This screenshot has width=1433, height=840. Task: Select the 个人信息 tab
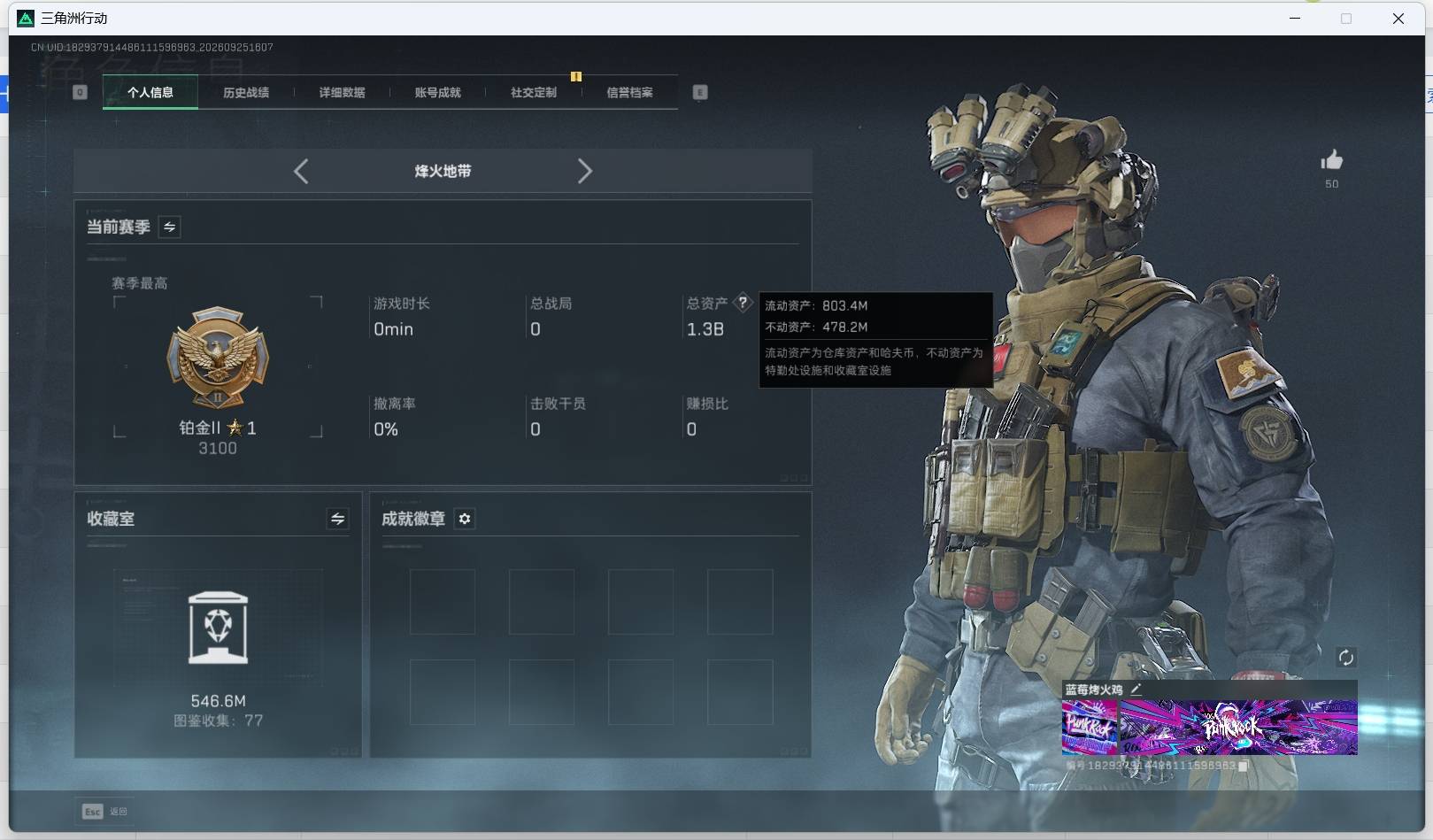coord(150,93)
